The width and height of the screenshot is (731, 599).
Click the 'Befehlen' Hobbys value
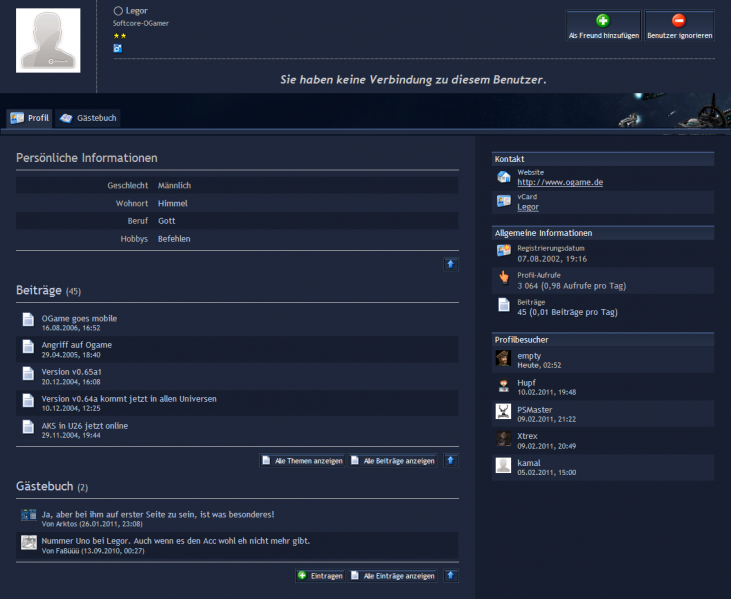pyautogui.click(x=174, y=239)
